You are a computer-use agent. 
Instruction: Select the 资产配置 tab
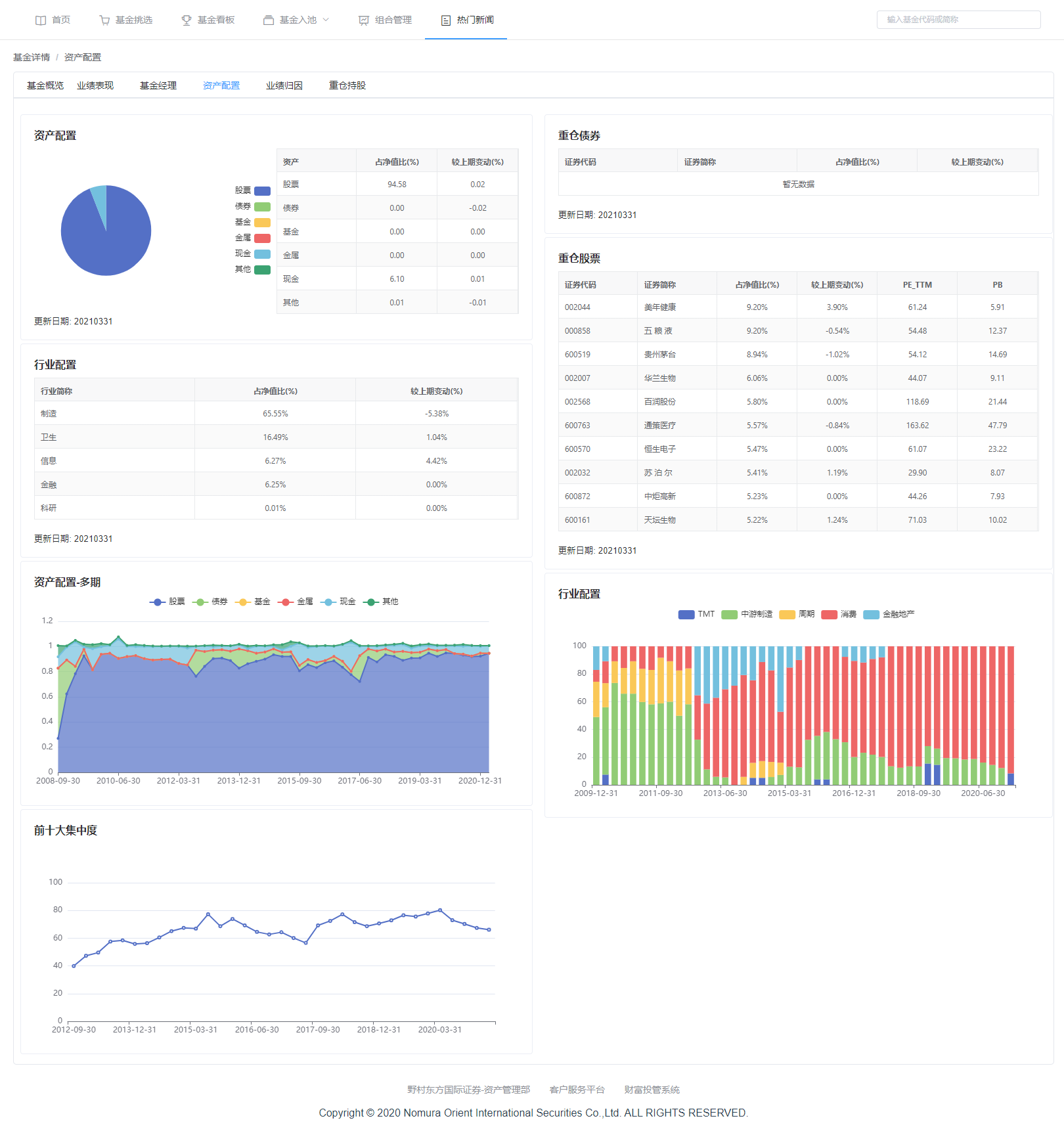[221, 85]
